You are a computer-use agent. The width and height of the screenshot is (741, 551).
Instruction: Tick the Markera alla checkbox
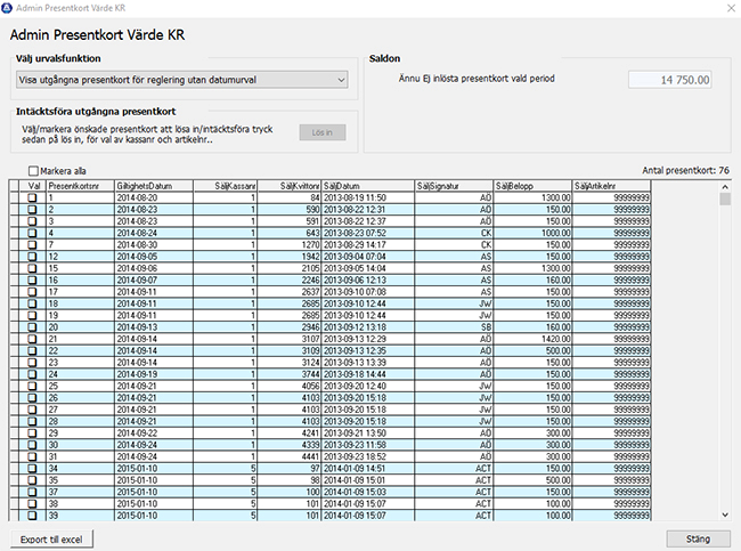tap(34, 171)
